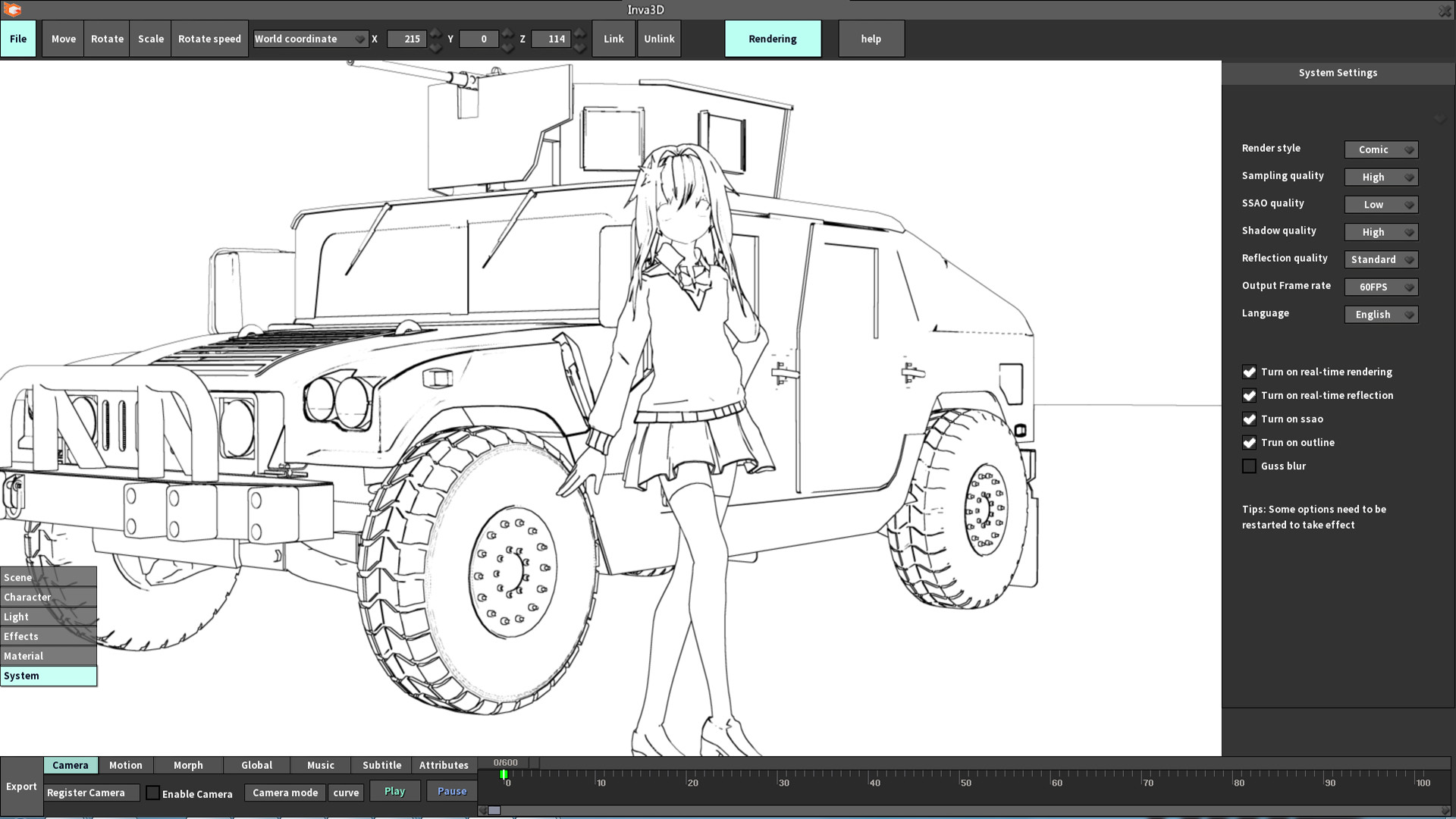This screenshot has height=819, width=1456.
Task: Click the Z coordinate input field
Action: [x=551, y=39]
